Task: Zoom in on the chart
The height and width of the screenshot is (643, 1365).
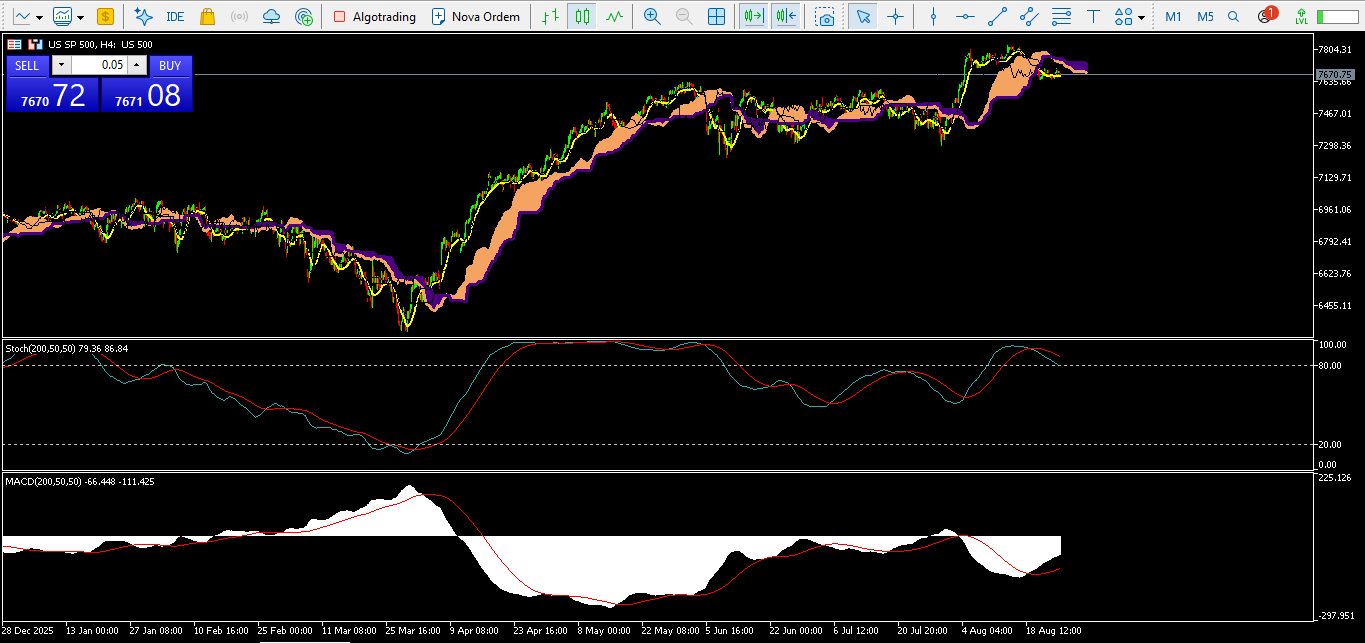Action: (x=652, y=16)
